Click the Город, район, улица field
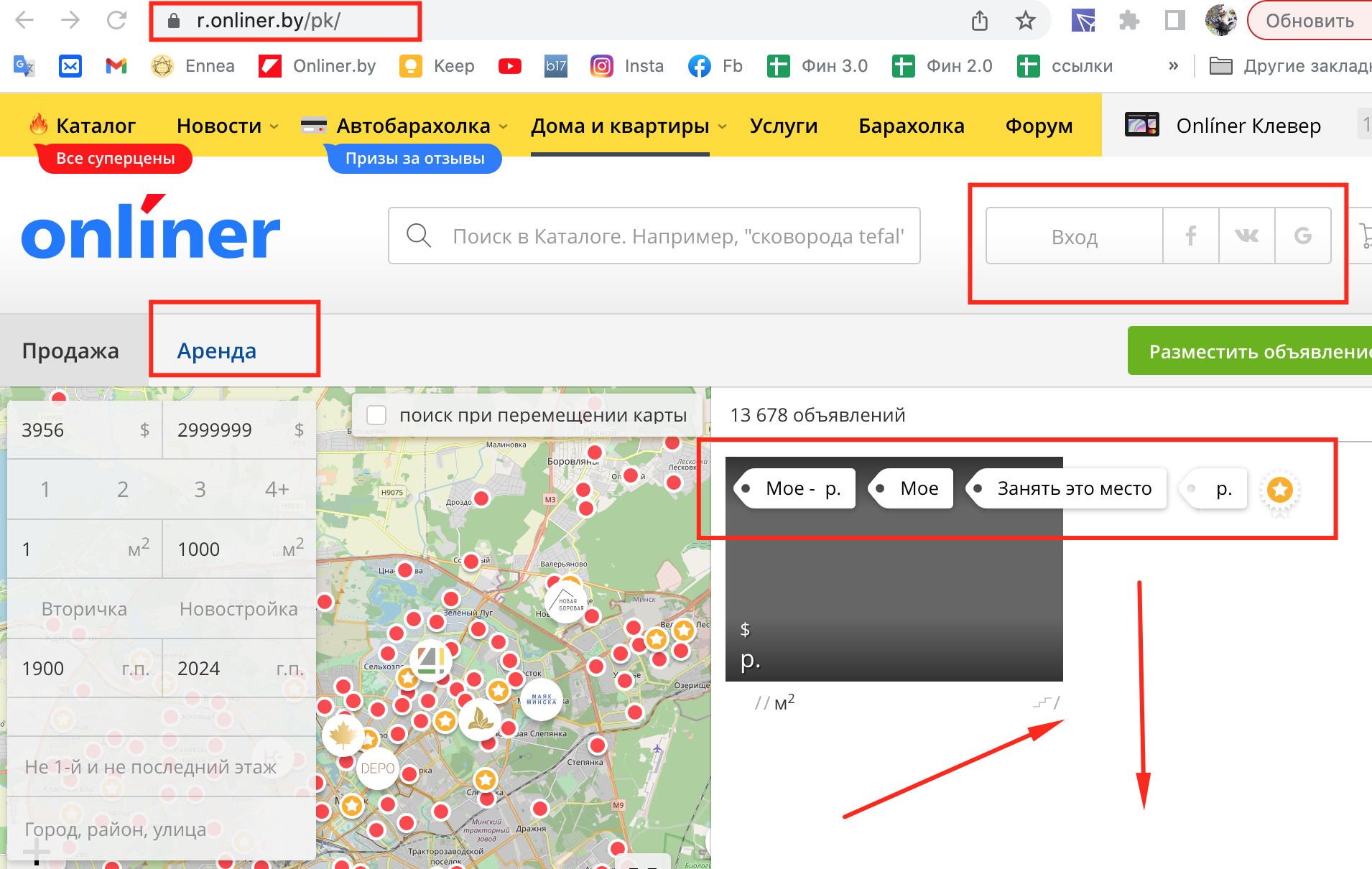 [x=161, y=829]
